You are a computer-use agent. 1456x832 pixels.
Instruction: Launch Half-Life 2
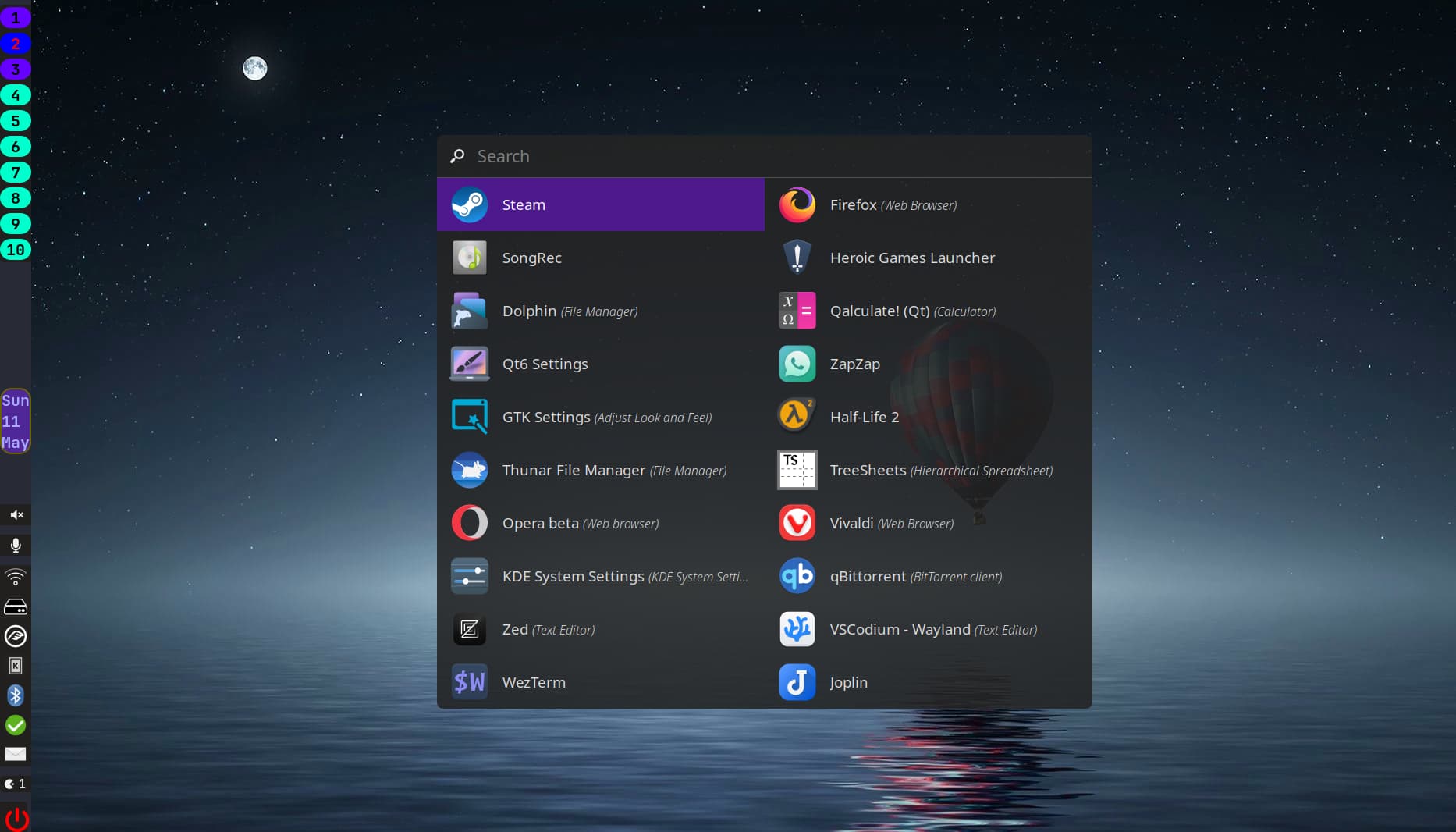click(x=929, y=417)
